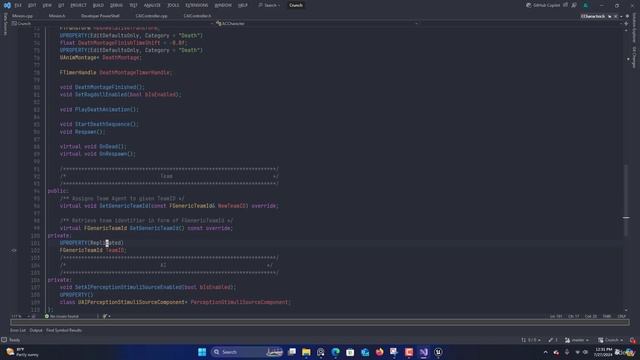Viewport: 640px width, 360px height.
Task: Open the File menu
Action: (x=18, y=5)
